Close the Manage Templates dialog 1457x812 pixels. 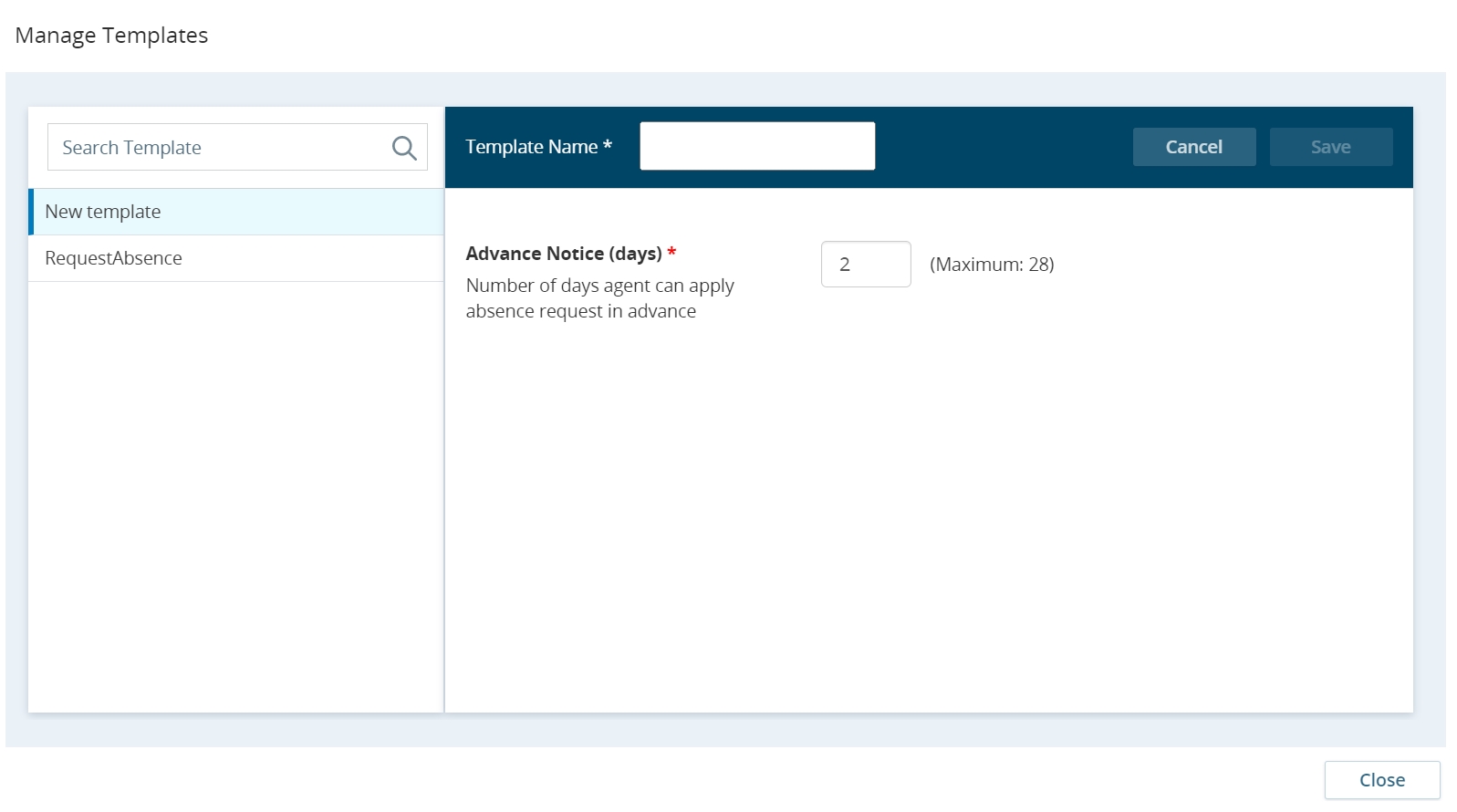point(1381,780)
